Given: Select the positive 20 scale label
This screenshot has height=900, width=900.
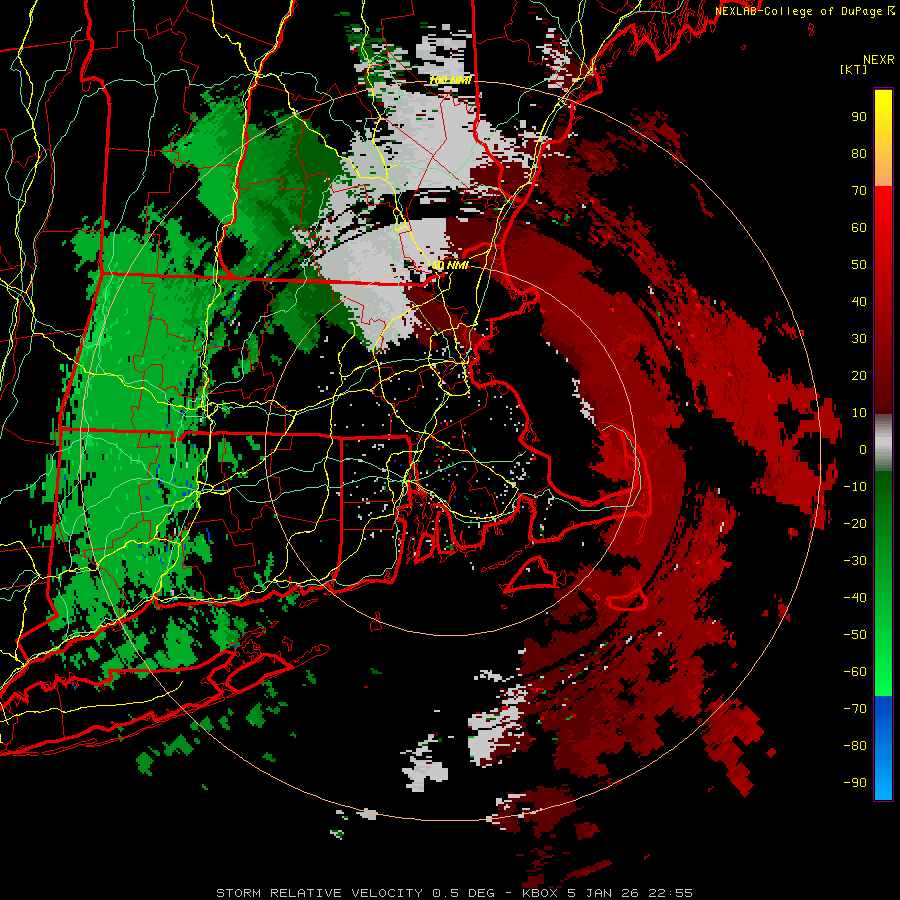Looking at the screenshot, I should 859,375.
